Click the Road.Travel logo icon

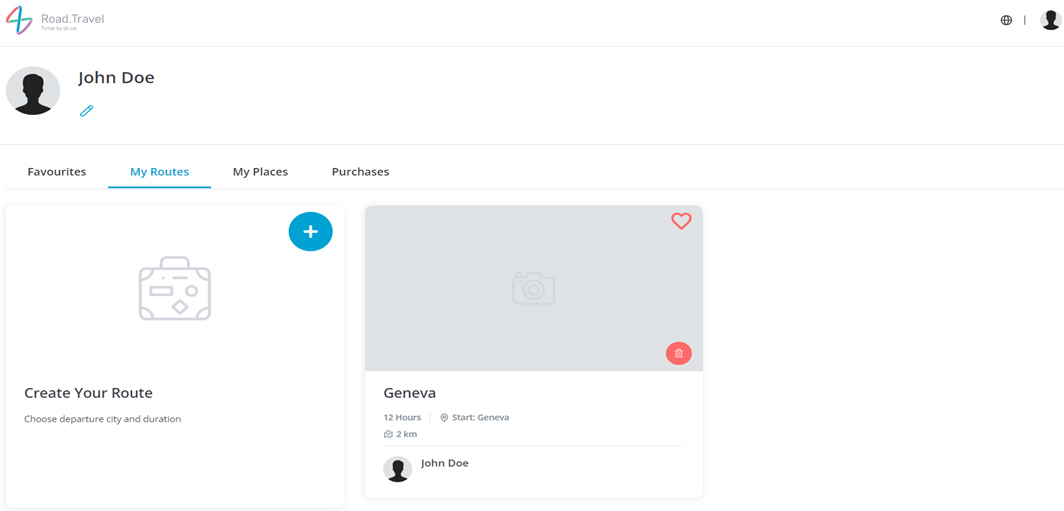coord(19,20)
